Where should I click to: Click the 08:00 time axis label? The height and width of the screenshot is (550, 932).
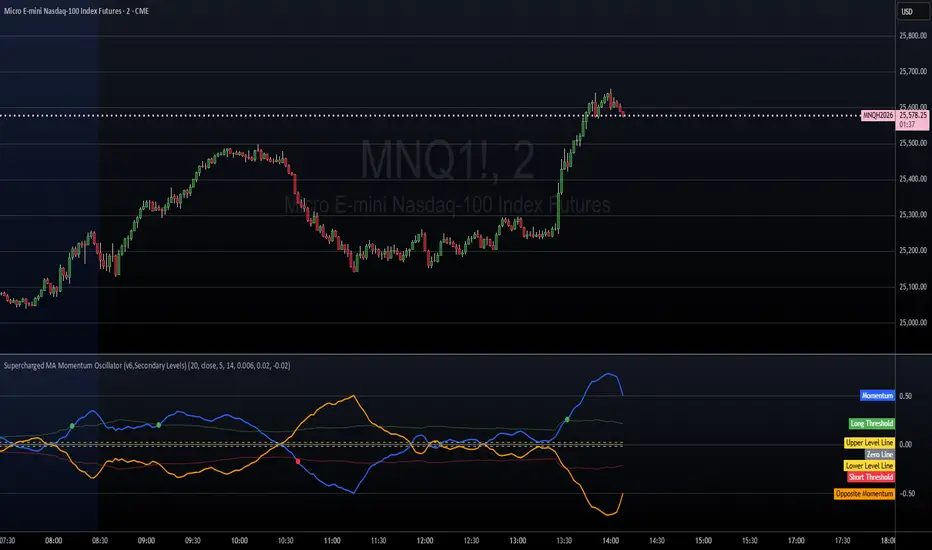[x=53, y=540]
